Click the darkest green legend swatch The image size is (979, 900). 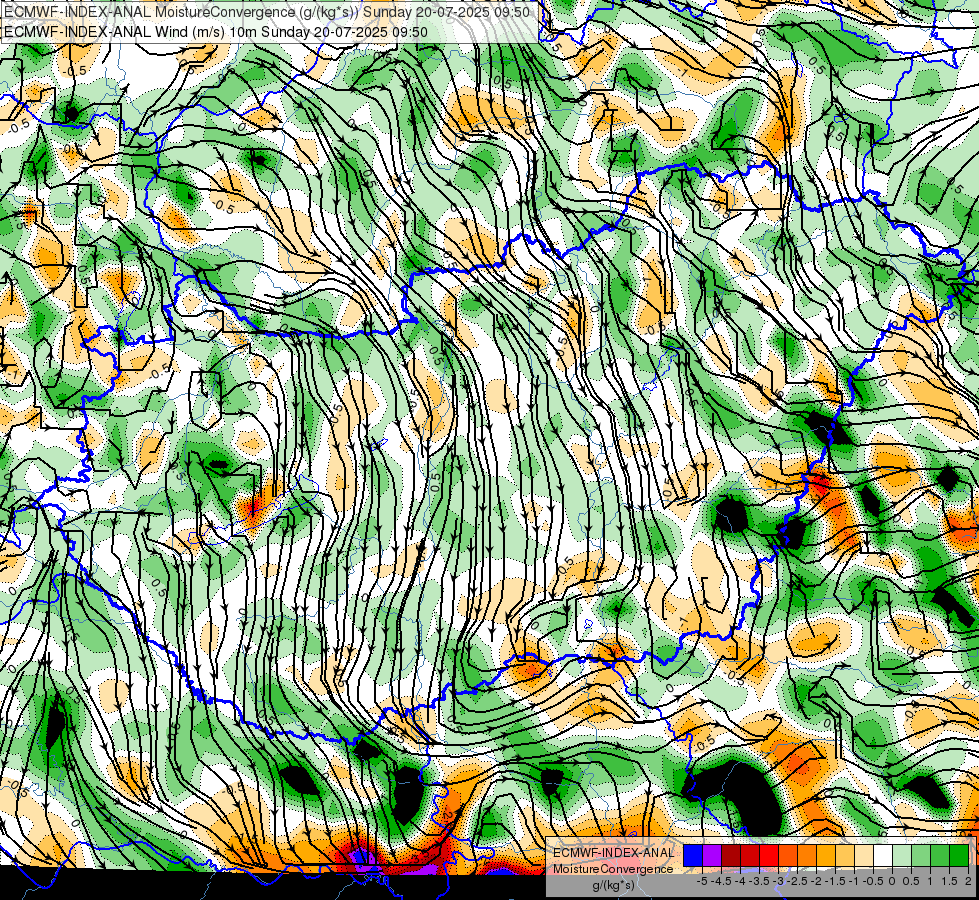[x=959, y=855]
